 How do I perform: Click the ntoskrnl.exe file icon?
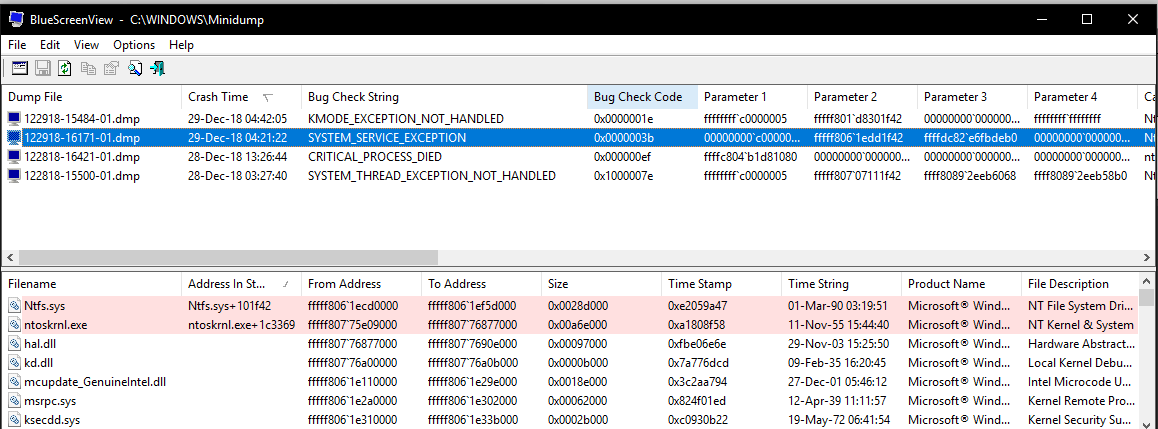(15, 324)
